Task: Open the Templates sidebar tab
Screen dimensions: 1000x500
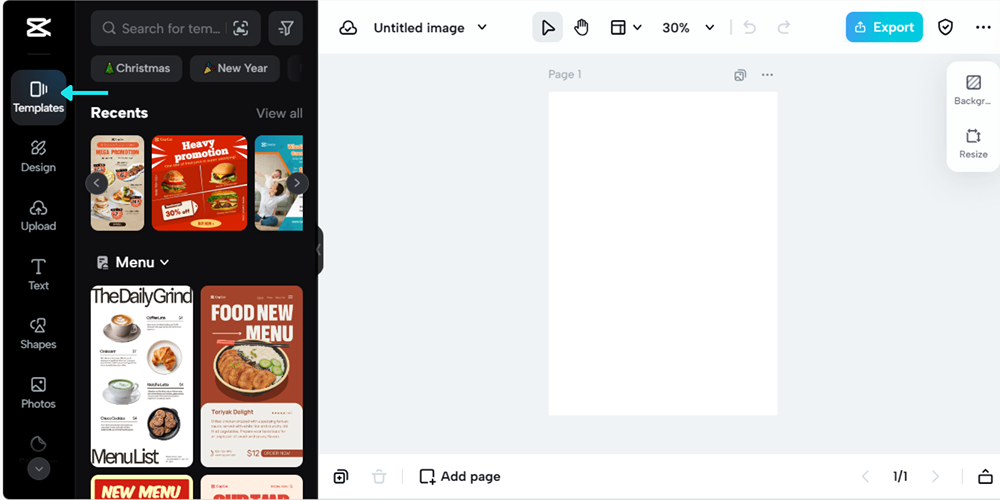Action: [38, 98]
